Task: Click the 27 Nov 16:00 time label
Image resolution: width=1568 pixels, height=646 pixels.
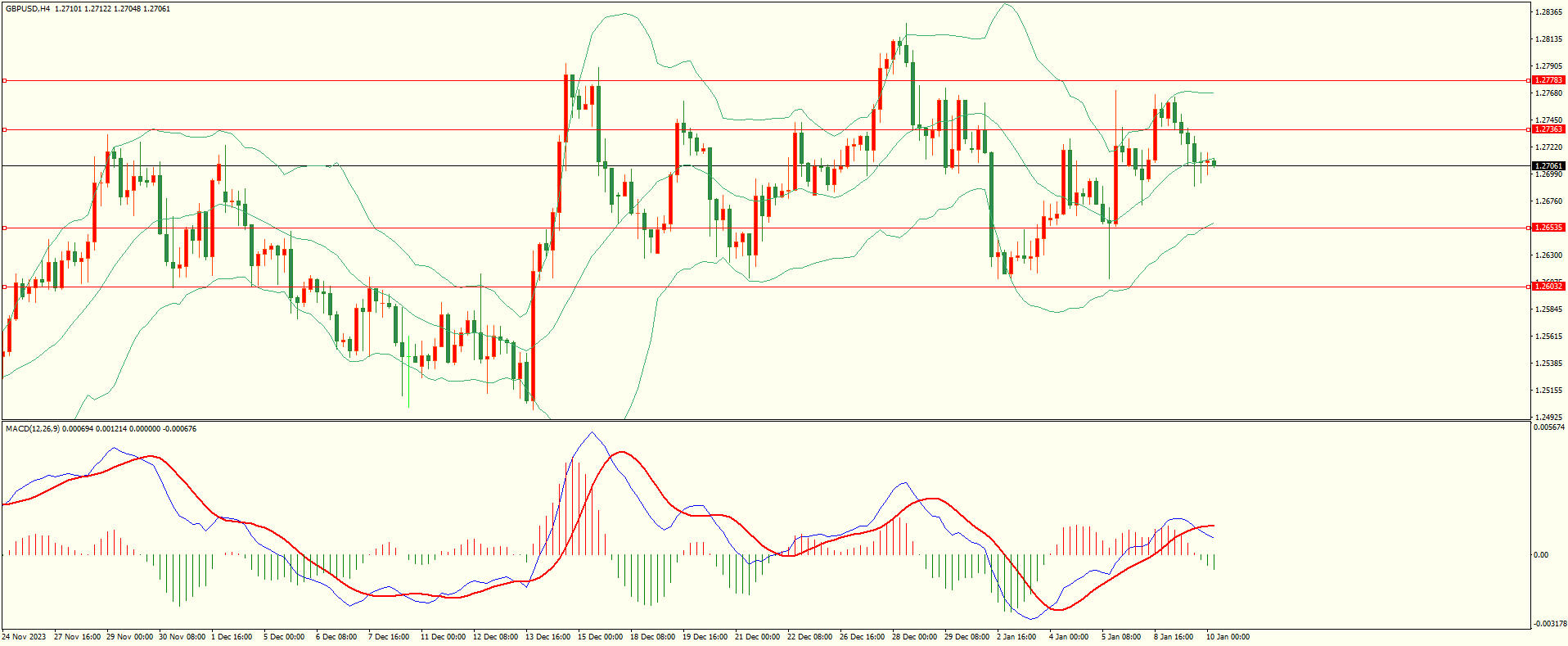Action: [x=77, y=637]
